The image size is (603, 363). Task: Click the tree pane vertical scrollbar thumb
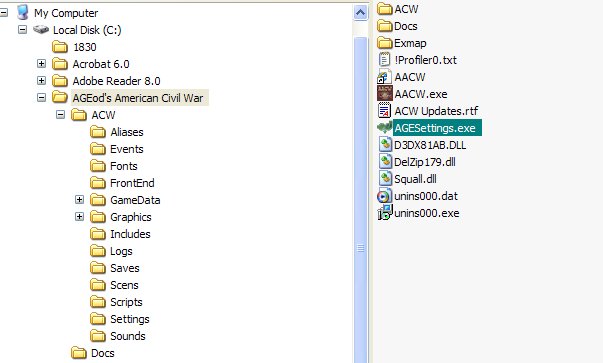pyautogui.click(x=360, y=200)
